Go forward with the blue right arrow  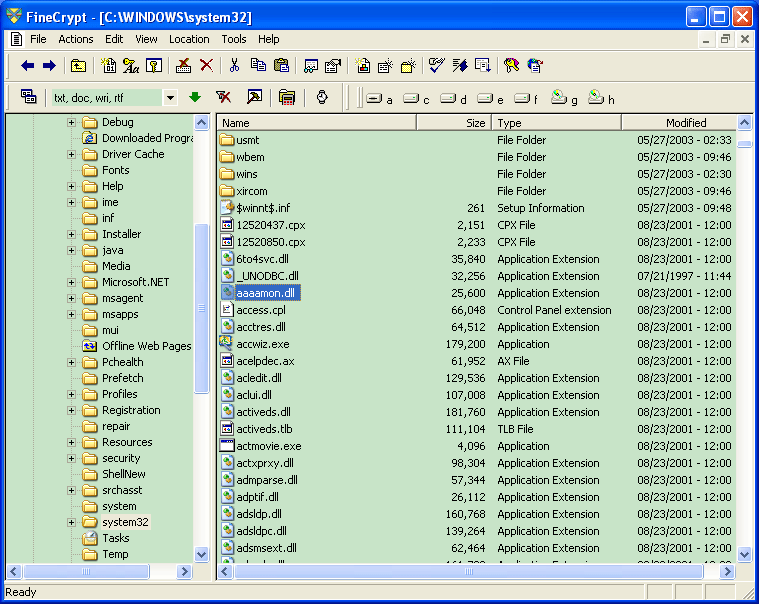click(x=49, y=65)
